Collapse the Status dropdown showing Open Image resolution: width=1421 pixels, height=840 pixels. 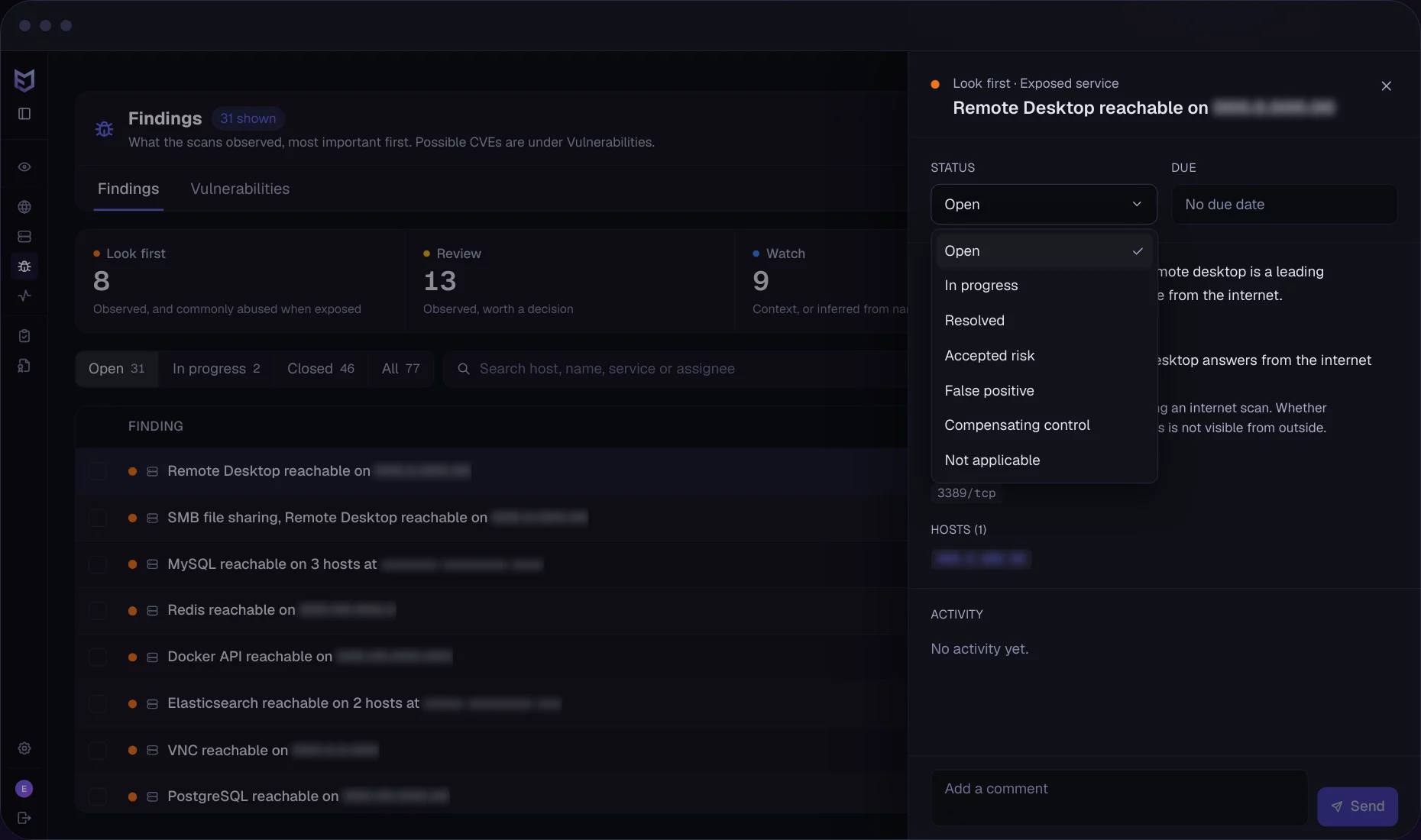tap(1044, 204)
